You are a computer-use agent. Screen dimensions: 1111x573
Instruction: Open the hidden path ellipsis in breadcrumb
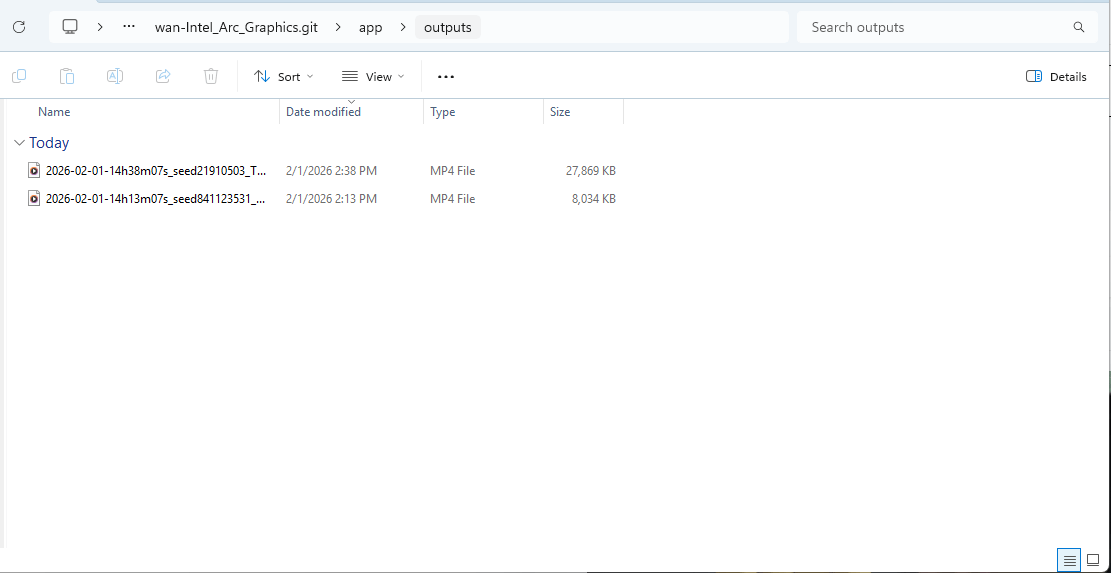pos(128,27)
